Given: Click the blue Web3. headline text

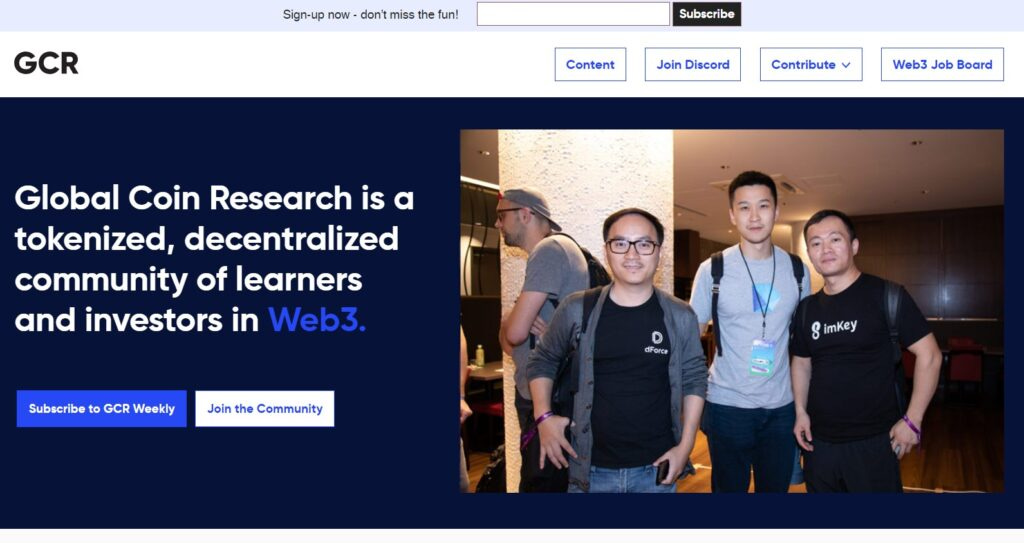Looking at the screenshot, I should pyautogui.click(x=317, y=320).
